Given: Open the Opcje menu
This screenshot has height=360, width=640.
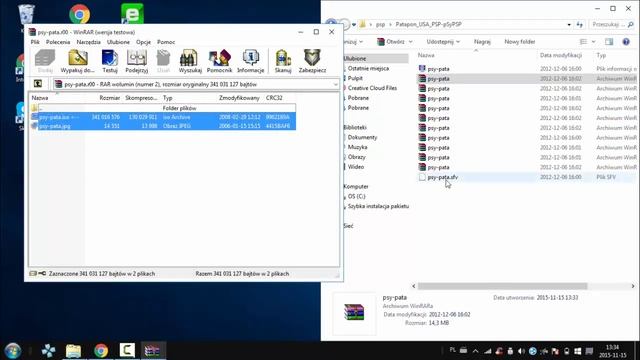Looking at the screenshot, I should tap(143, 42).
